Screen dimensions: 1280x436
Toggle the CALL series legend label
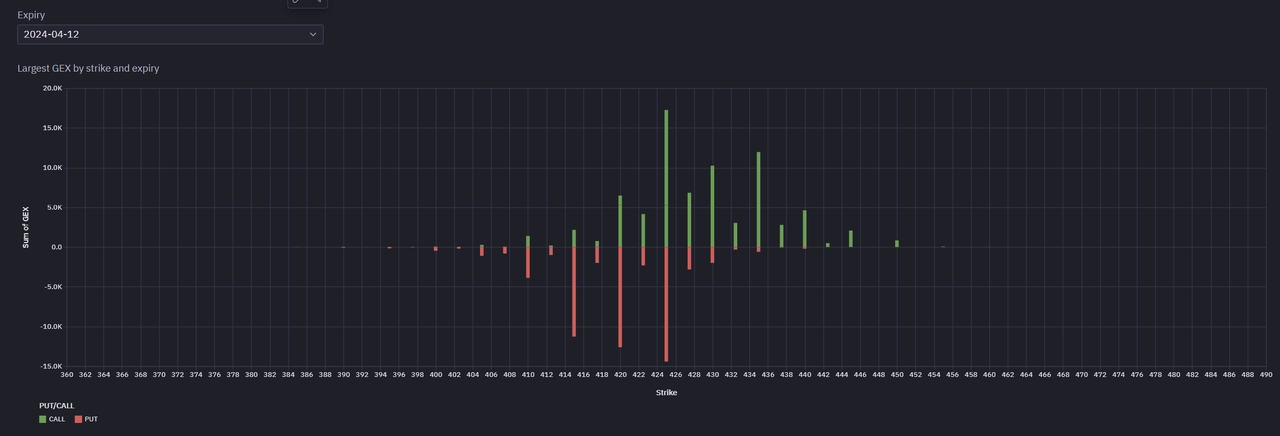(57, 419)
